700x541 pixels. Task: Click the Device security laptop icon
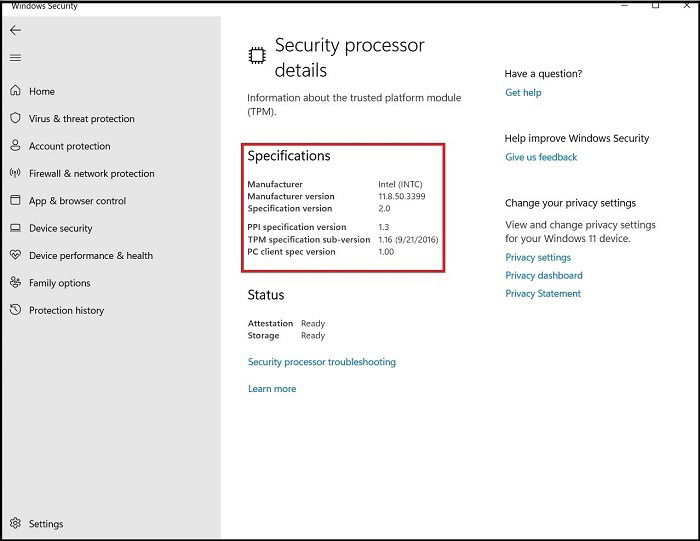click(15, 228)
